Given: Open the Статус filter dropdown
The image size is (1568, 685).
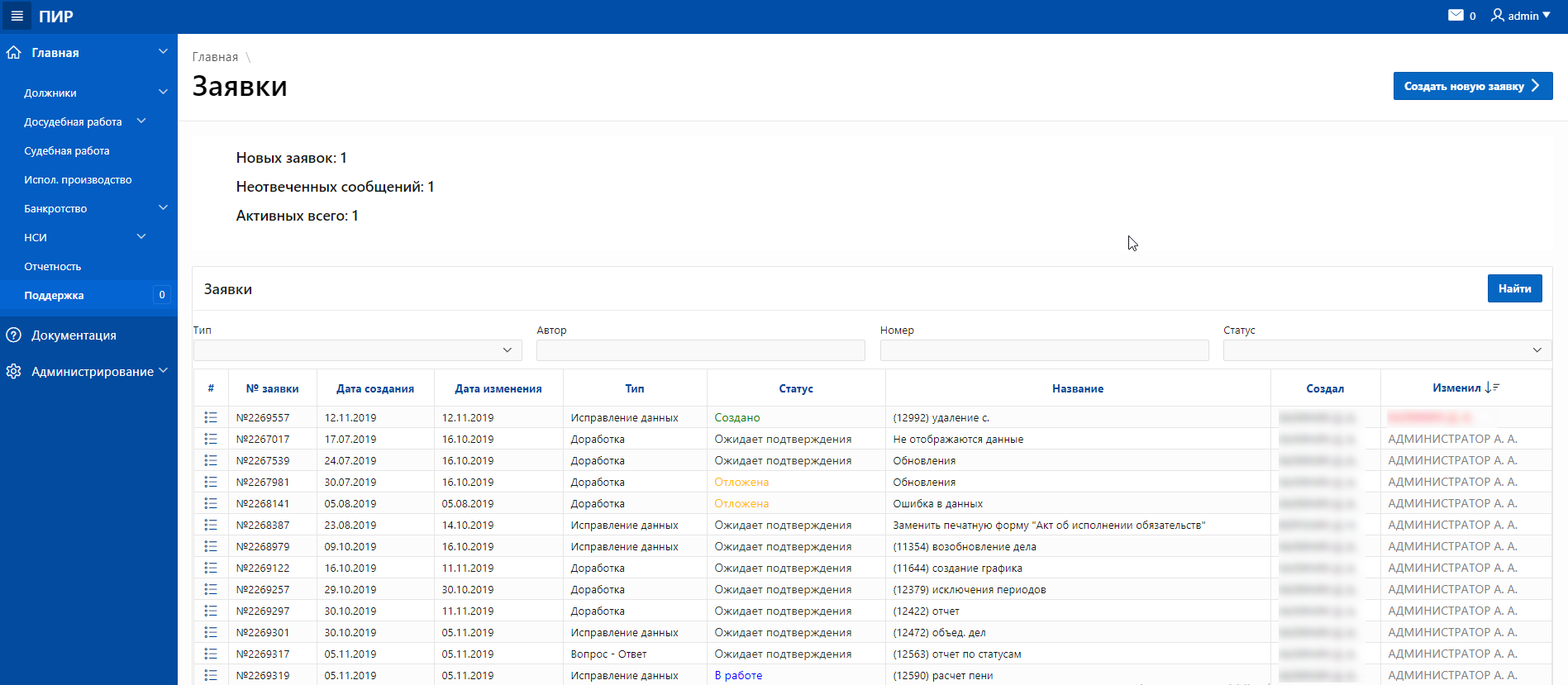Looking at the screenshot, I should [x=1387, y=350].
